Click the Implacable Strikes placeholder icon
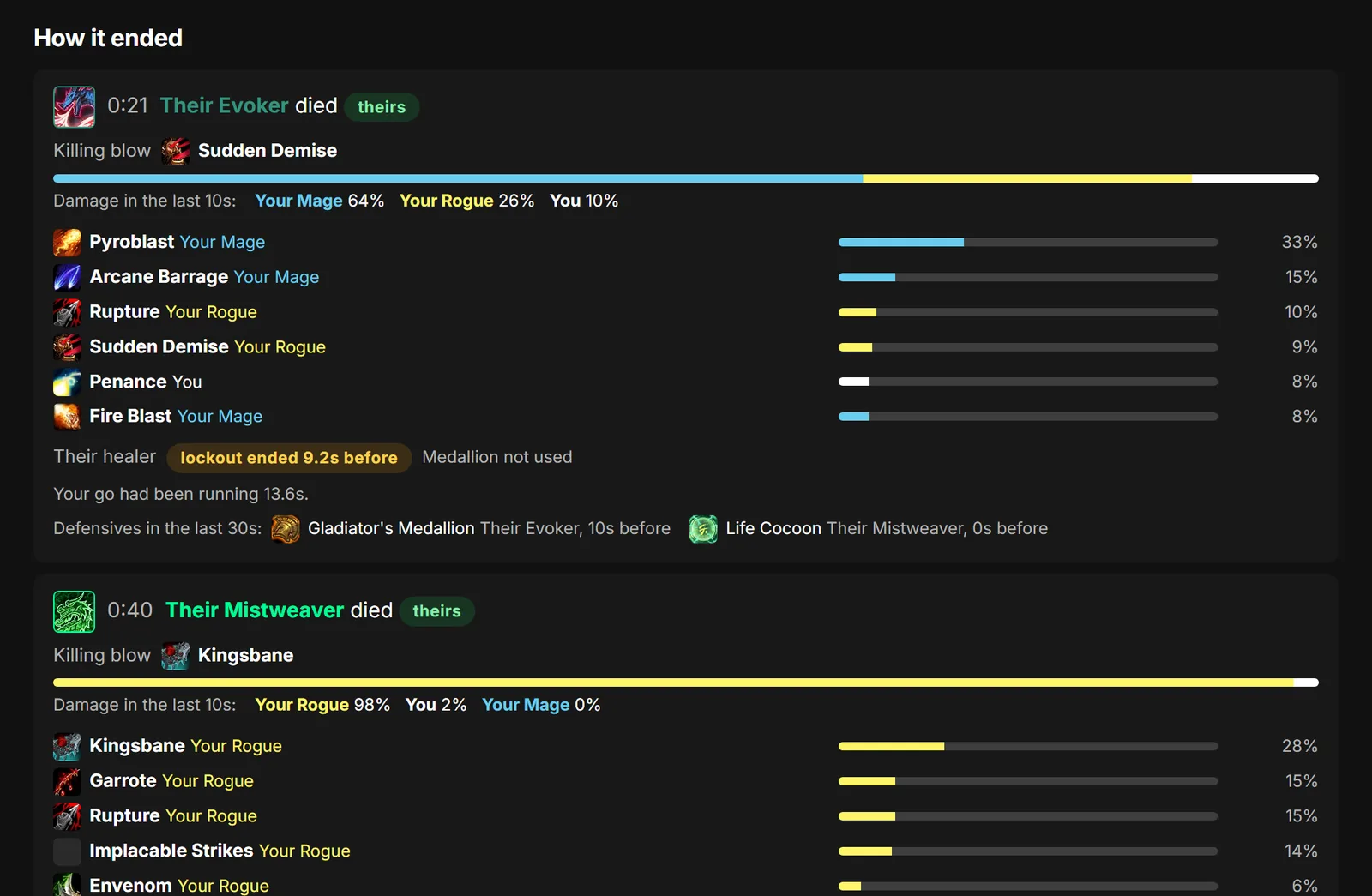The width and height of the screenshot is (1372, 896). 68,851
